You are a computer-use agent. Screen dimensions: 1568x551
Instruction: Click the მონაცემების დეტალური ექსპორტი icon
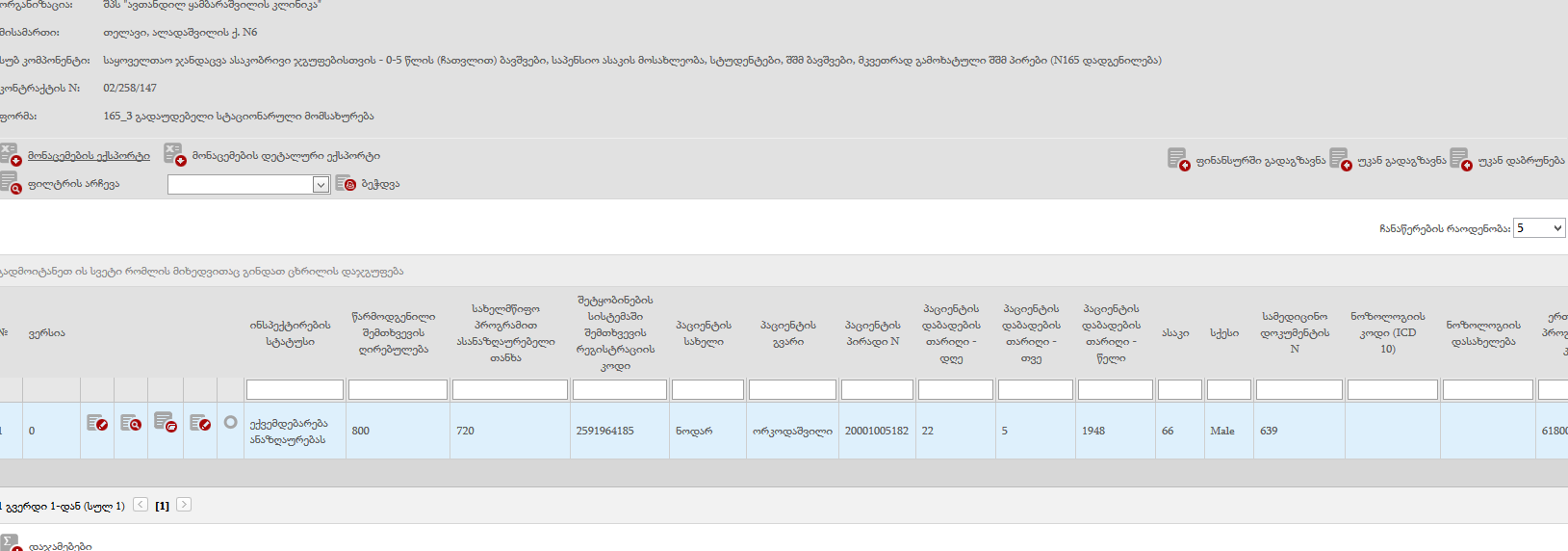click(x=174, y=154)
